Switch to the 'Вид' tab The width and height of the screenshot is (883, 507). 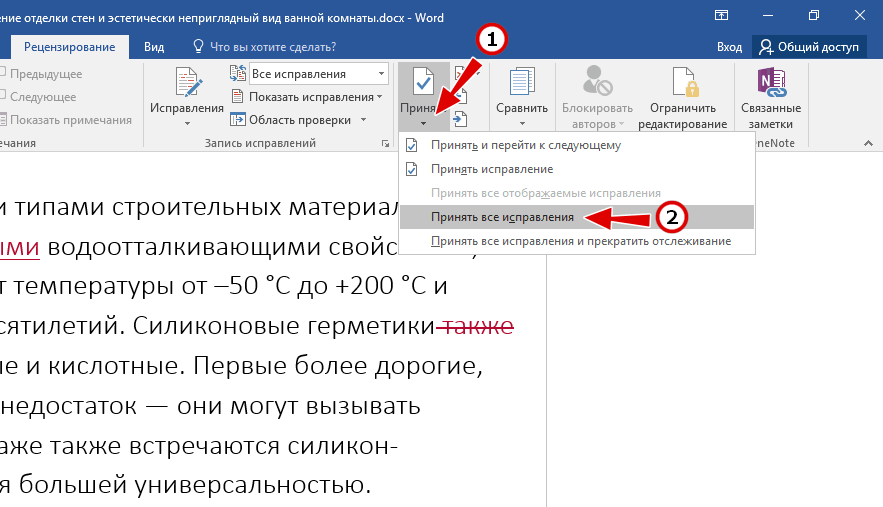pos(154,47)
